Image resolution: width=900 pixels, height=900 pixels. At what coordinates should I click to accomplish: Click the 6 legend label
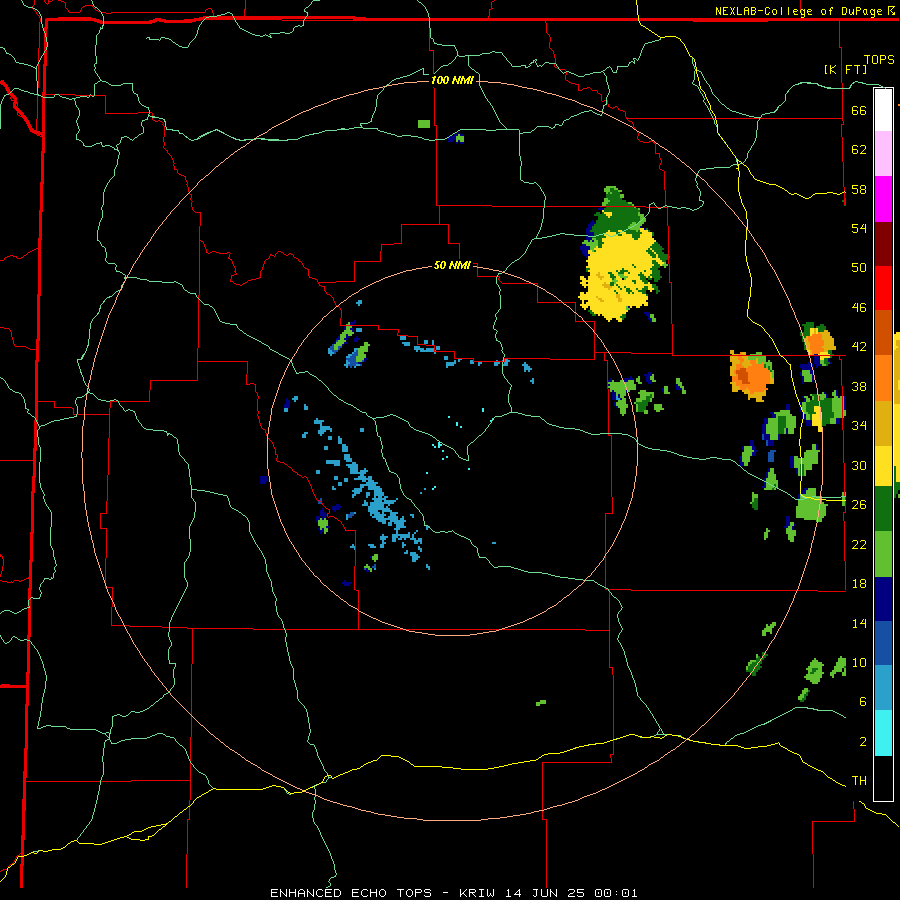(x=863, y=701)
